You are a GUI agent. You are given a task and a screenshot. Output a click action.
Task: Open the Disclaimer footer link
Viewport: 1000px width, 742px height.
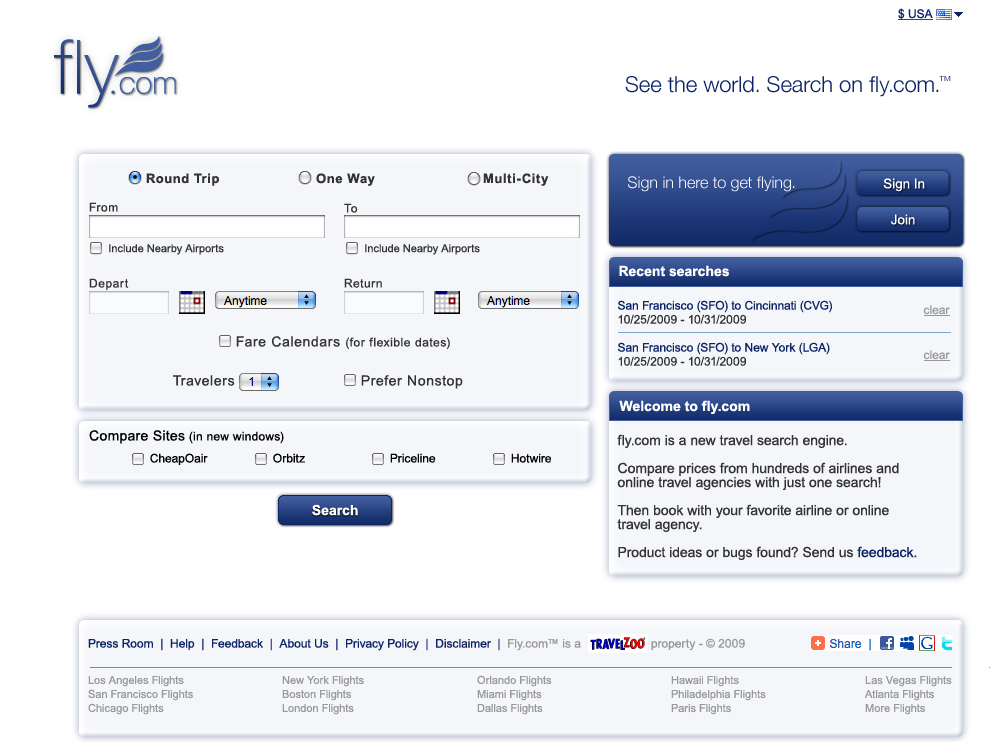463,644
